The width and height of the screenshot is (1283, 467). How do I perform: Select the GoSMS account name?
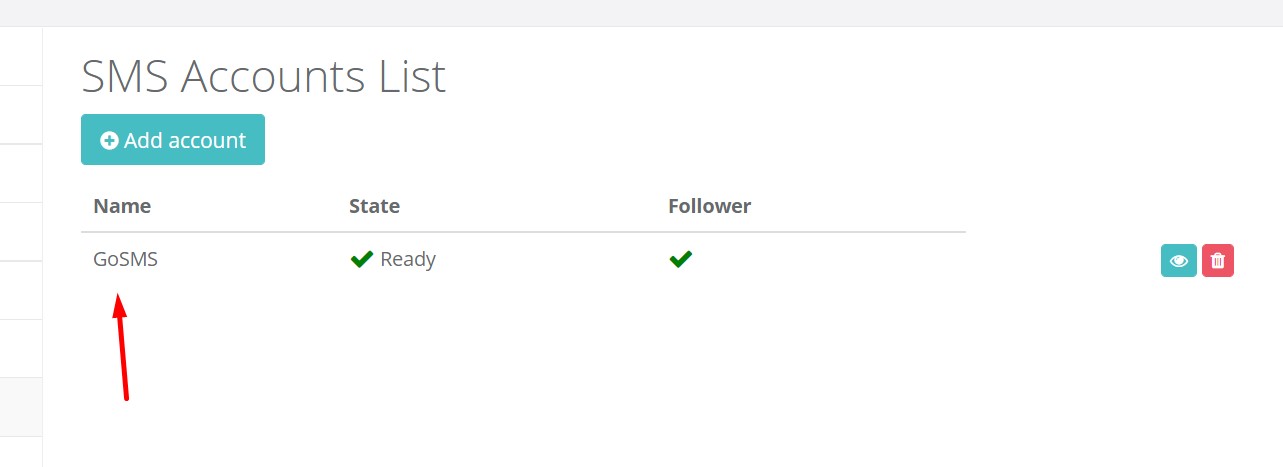click(126, 260)
